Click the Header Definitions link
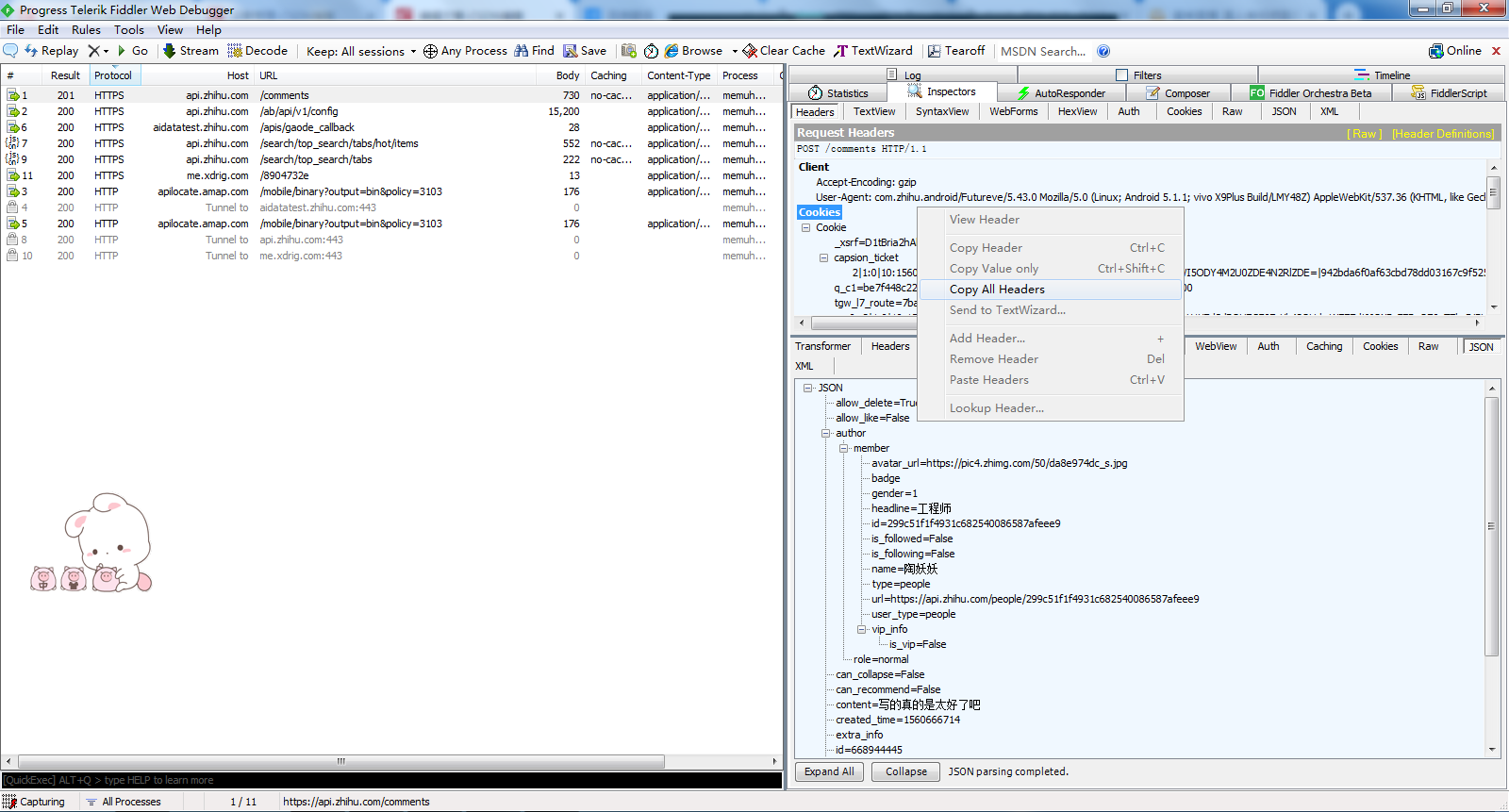This screenshot has width=1509, height=812. pos(1443,134)
